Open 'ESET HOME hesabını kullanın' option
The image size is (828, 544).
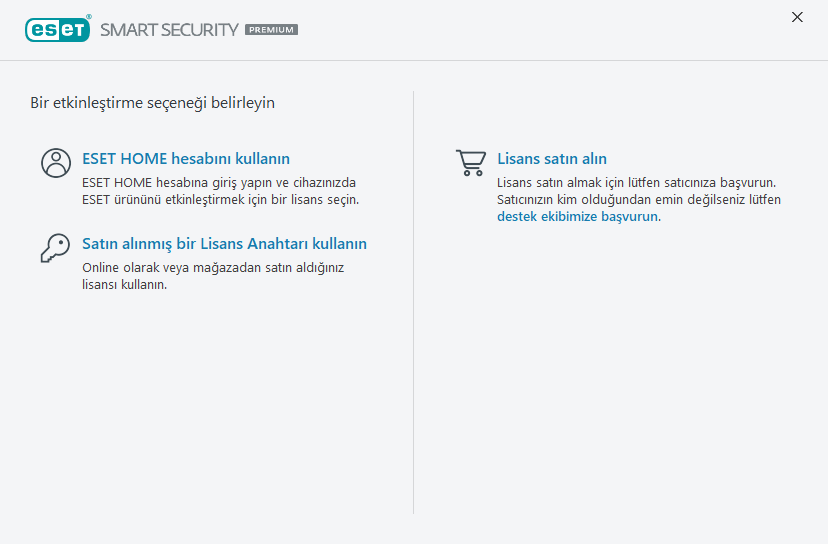pyautogui.click(x=186, y=159)
